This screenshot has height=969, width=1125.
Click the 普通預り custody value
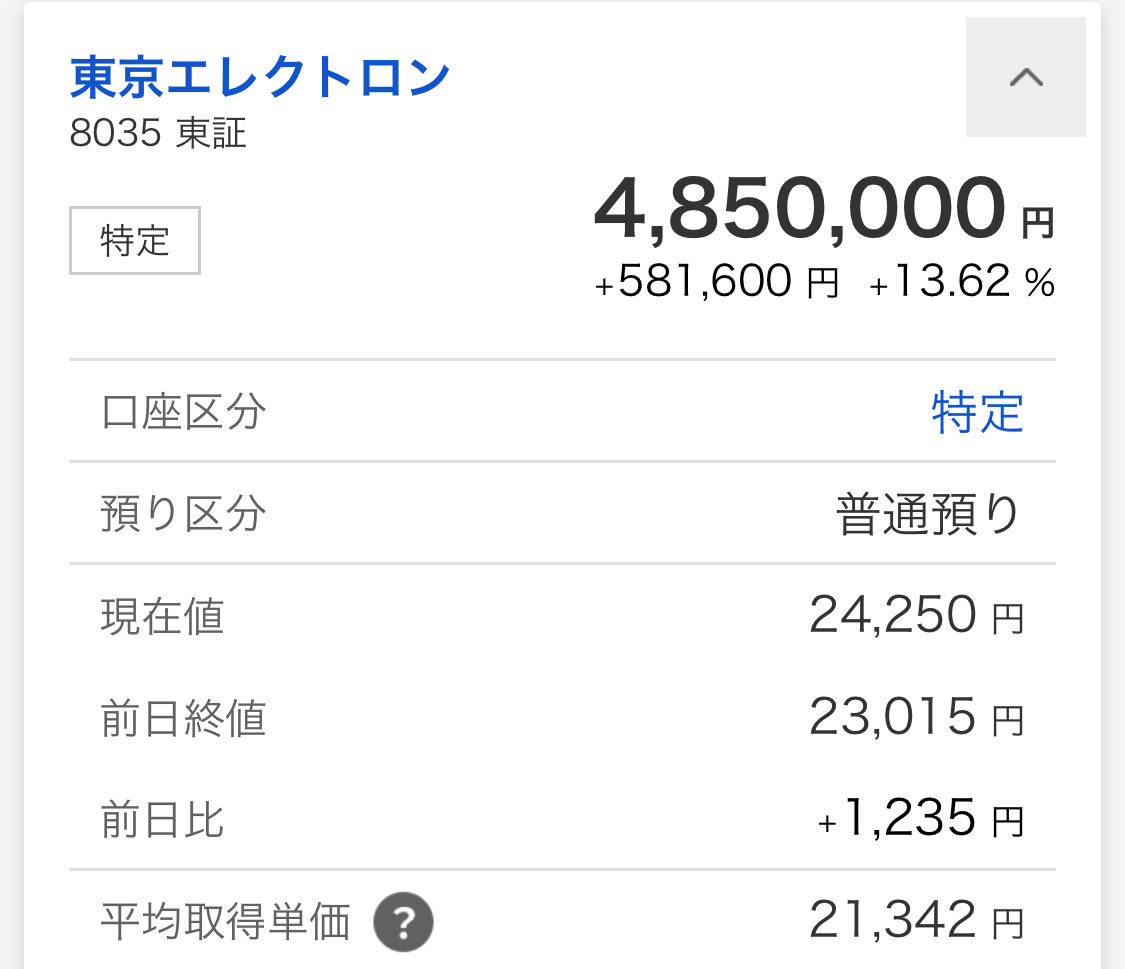(x=928, y=515)
